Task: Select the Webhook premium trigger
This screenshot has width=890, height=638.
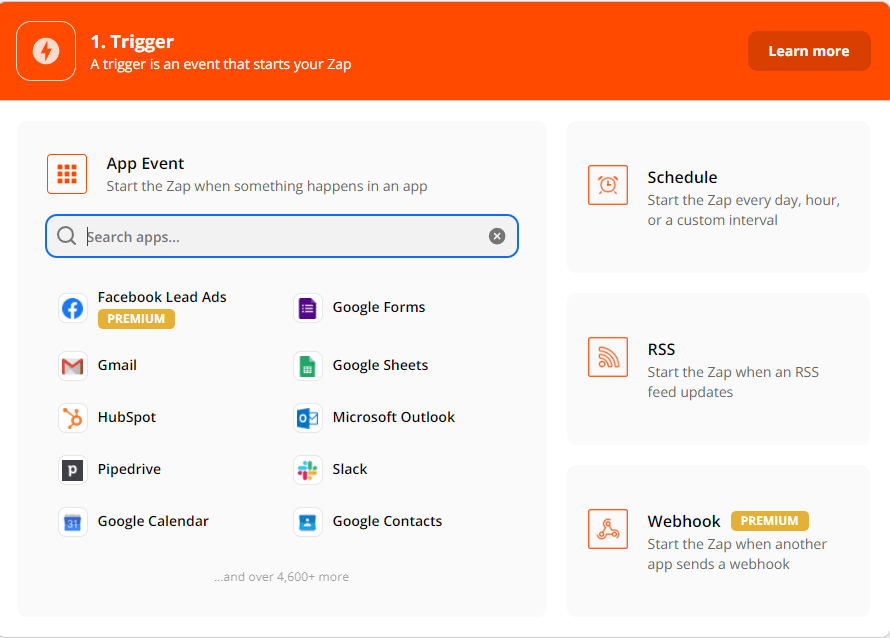Action: (x=718, y=541)
